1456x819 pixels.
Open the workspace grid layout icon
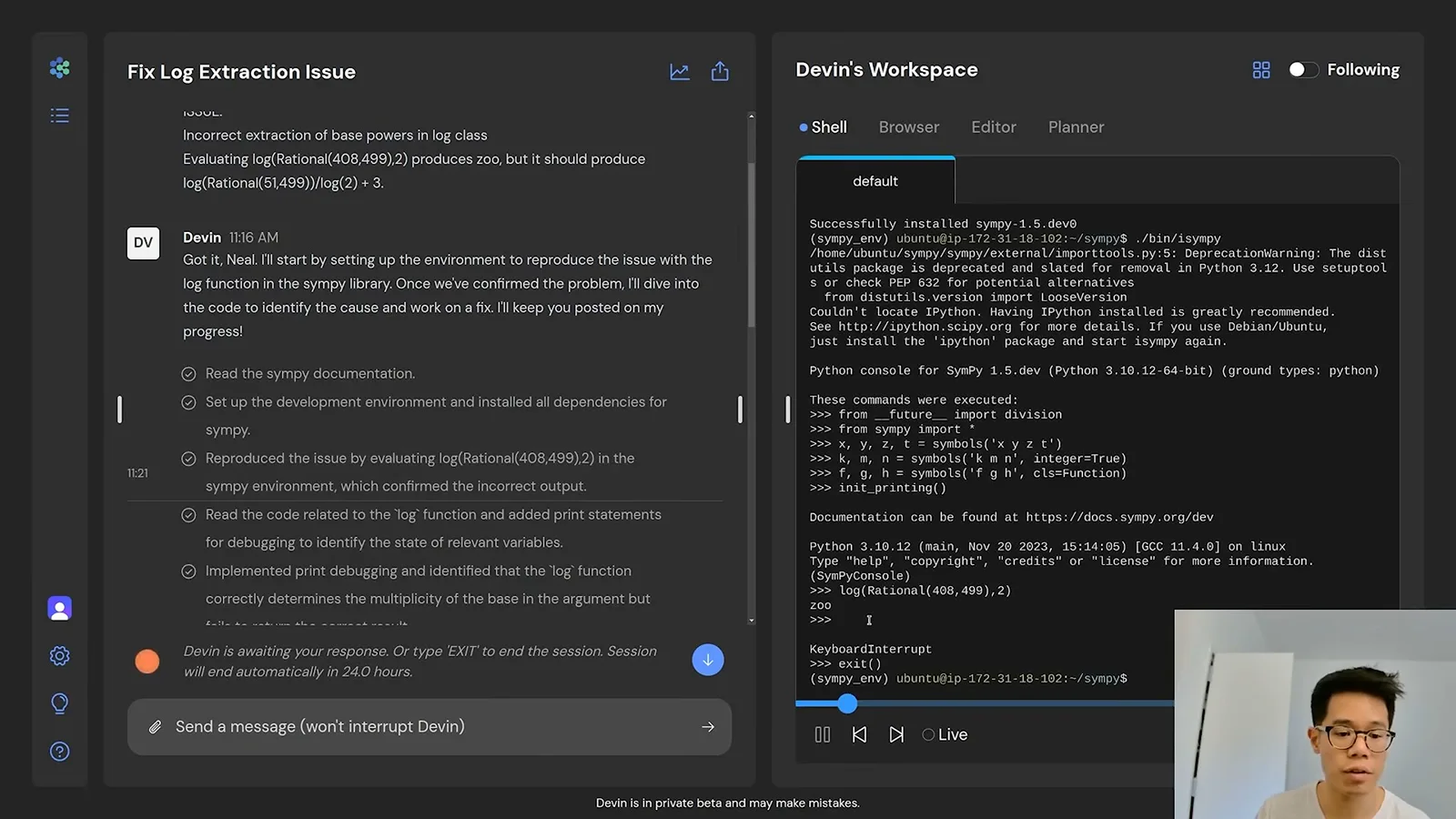point(1261,70)
